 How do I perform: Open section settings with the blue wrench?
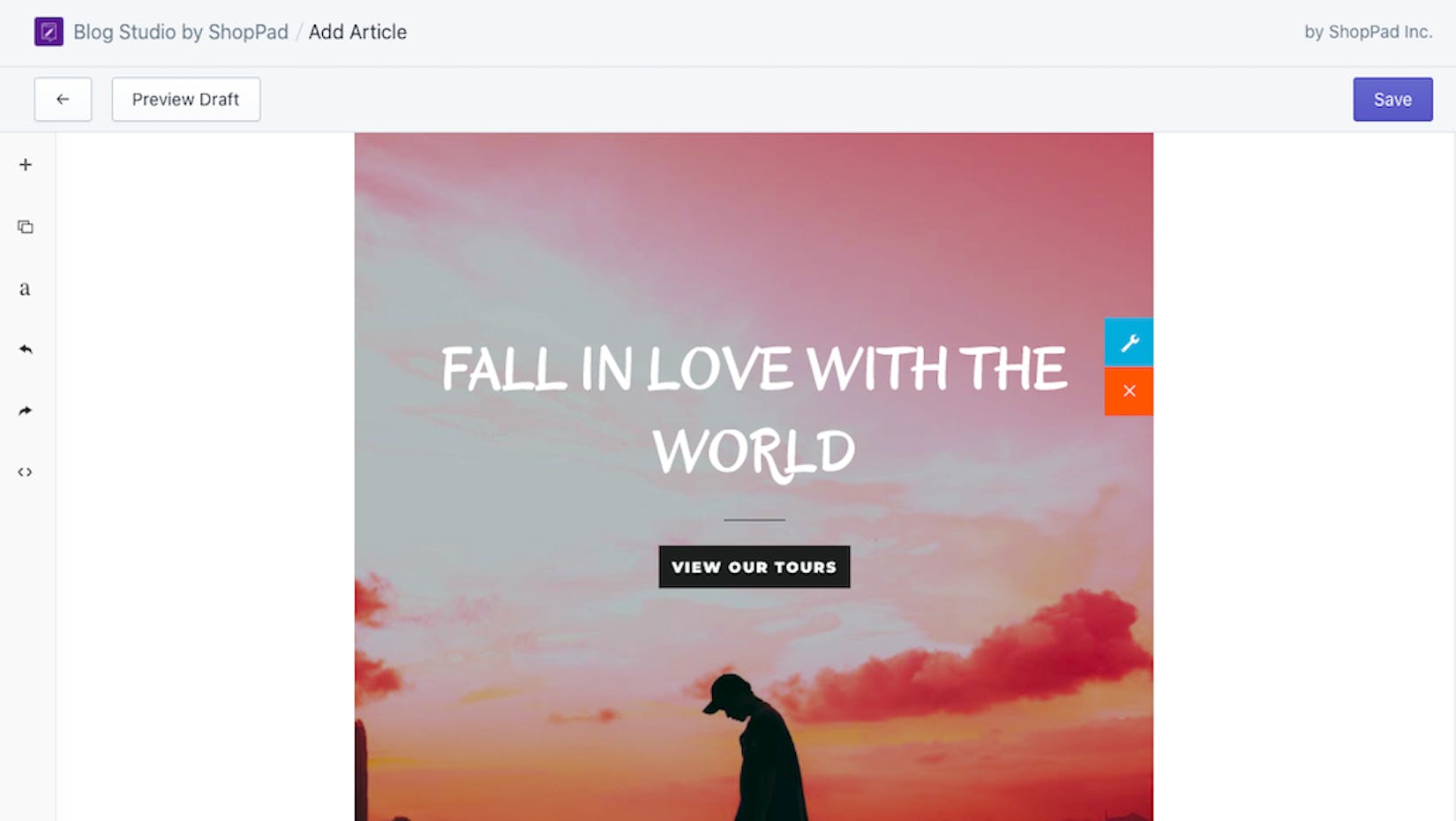1129,343
